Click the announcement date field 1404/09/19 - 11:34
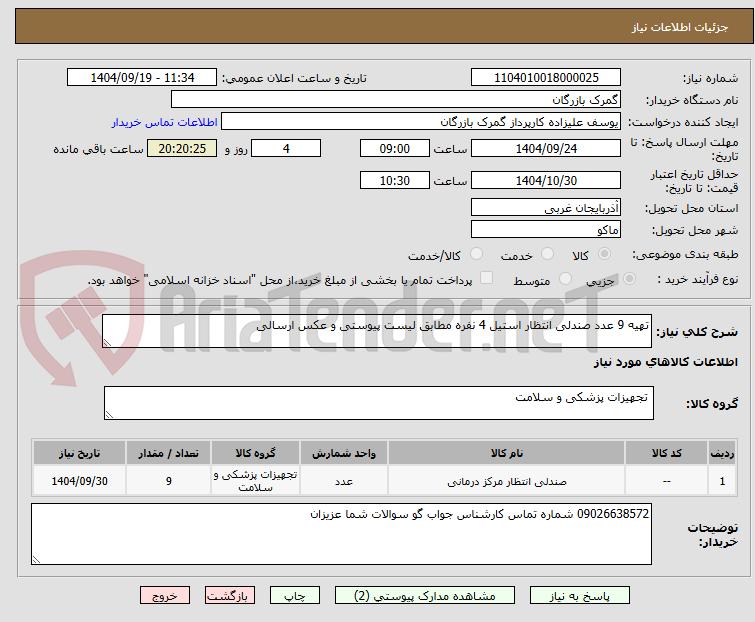This screenshot has width=755, height=622. click(x=142, y=78)
